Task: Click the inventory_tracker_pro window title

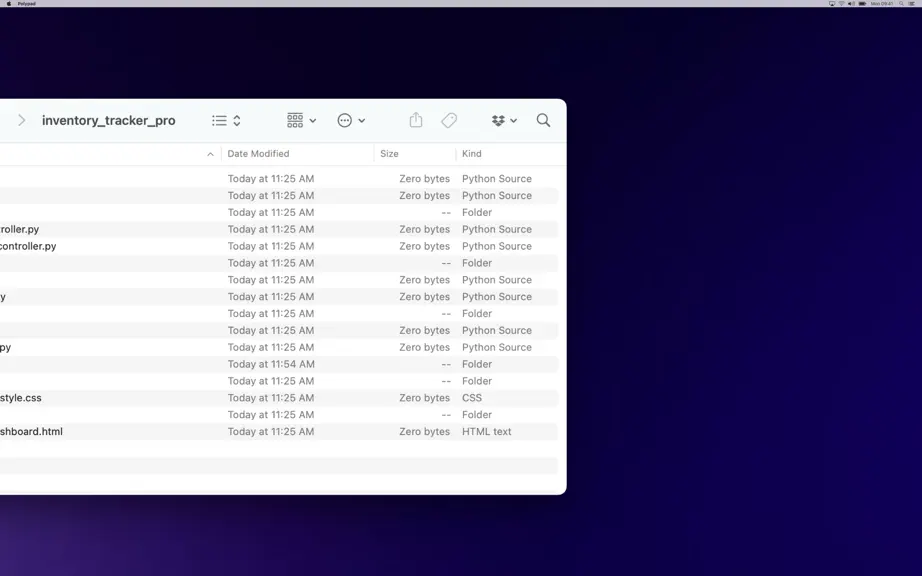Action: [x=109, y=120]
